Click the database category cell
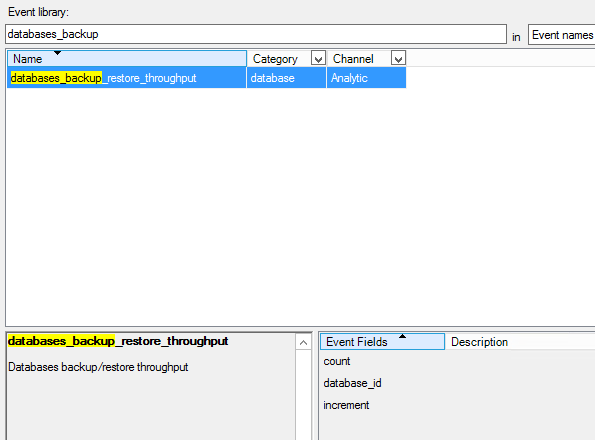Viewport: 595px width, 440px height. pos(286,78)
